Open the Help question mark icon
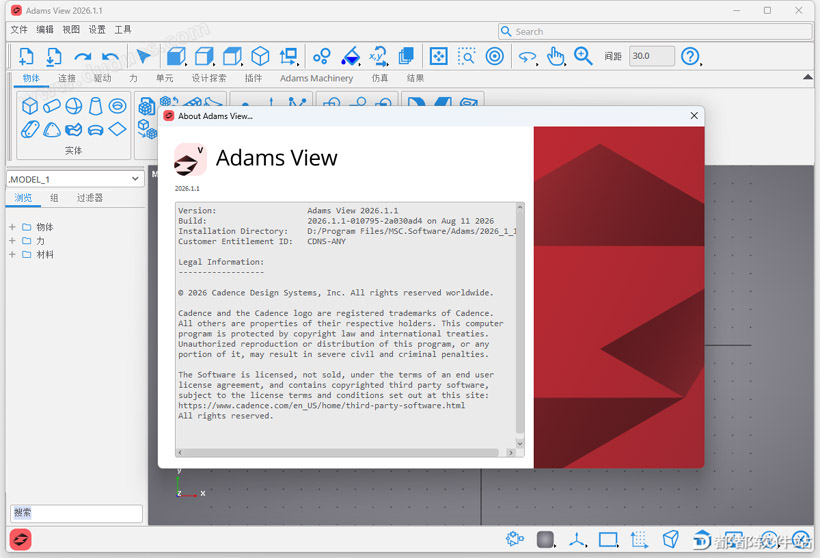This screenshot has width=820, height=558. click(690, 56)
